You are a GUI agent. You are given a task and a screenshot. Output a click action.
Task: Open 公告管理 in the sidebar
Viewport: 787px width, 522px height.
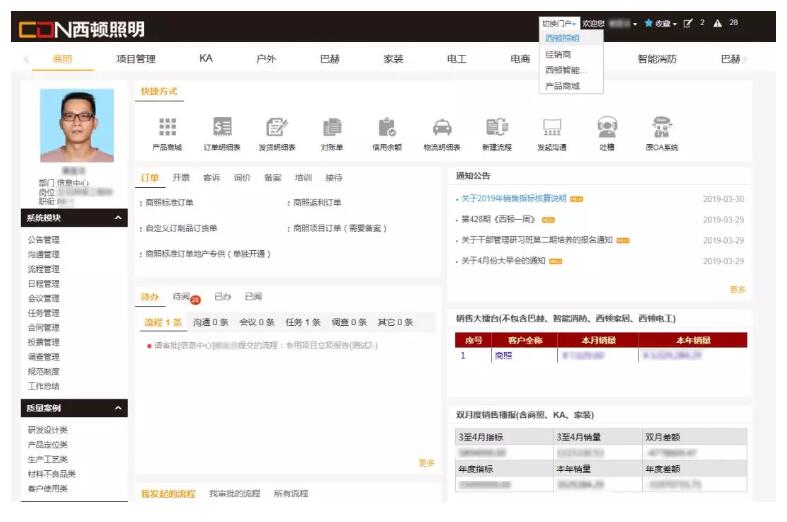point(44,240)
